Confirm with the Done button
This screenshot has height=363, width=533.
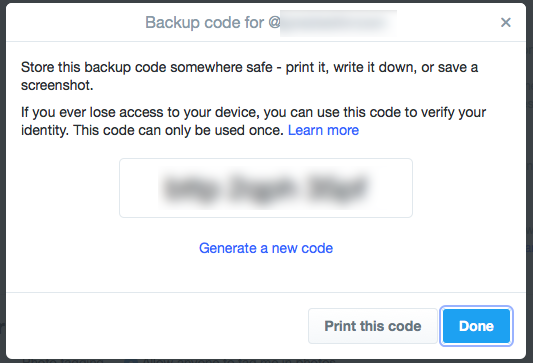(476, 326)
